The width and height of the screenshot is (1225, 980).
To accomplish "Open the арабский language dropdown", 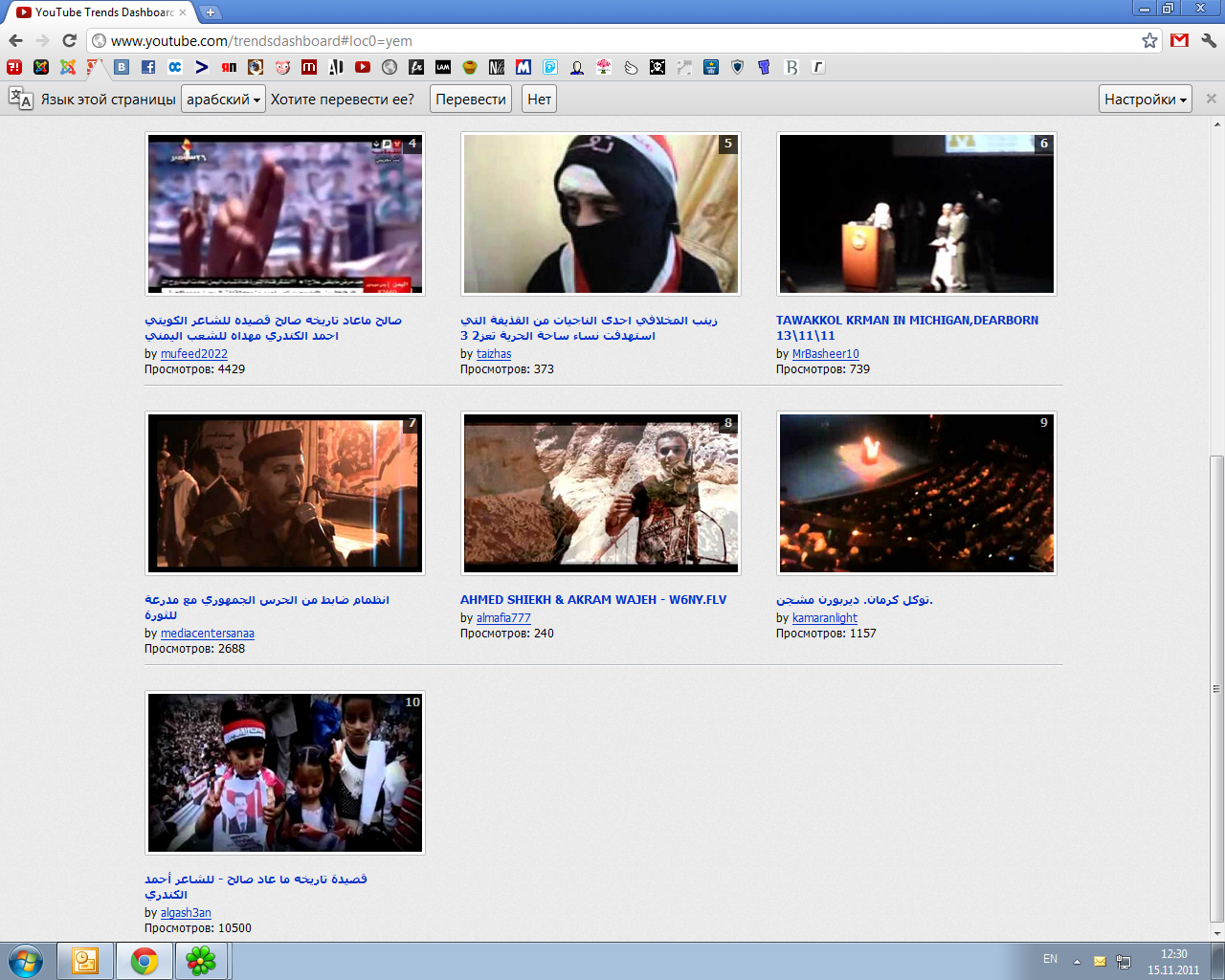I will 224,99.
